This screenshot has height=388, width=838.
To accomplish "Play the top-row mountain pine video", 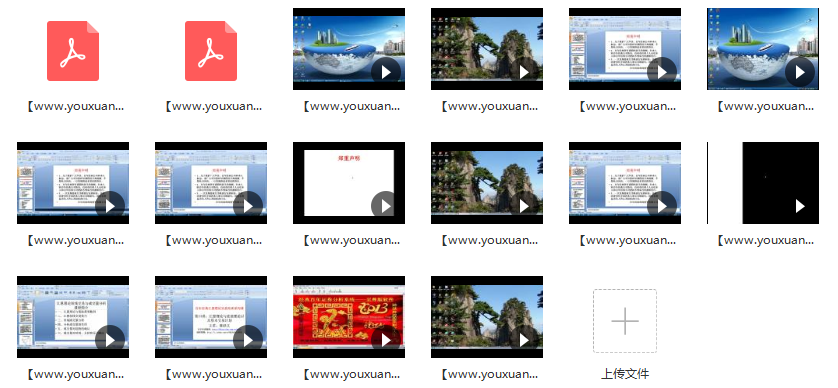I will click(x=524, y=72).
